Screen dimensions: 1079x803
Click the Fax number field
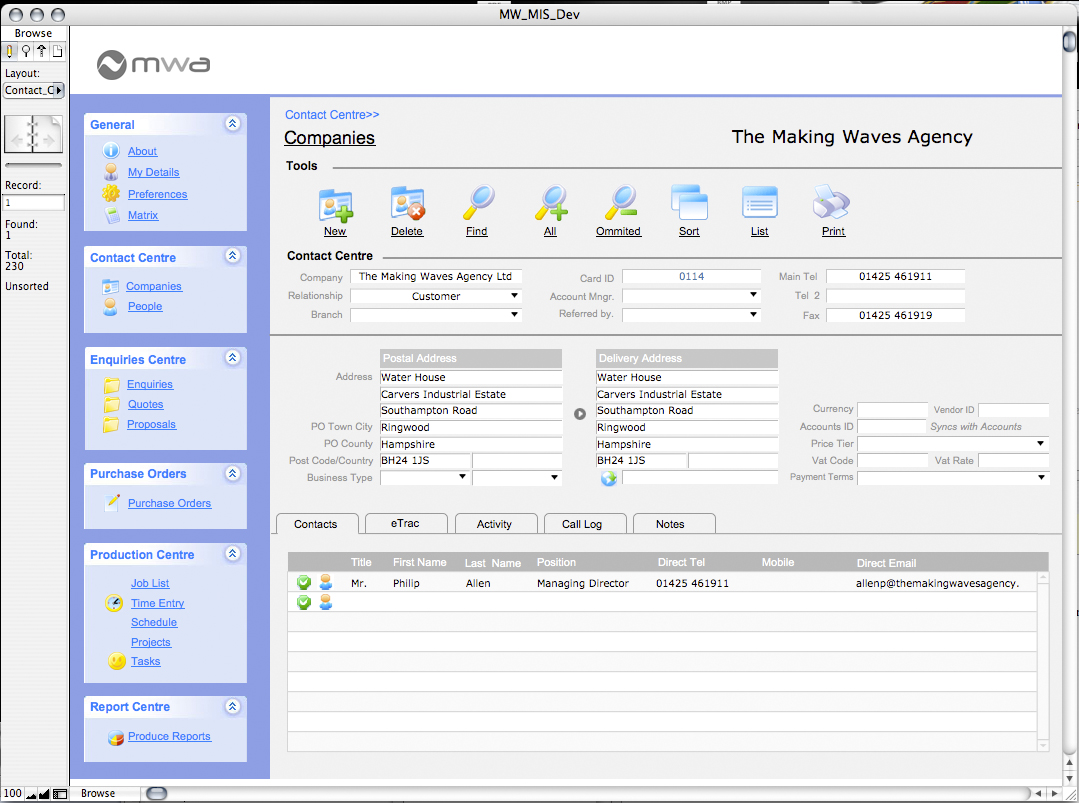point(895,315)
